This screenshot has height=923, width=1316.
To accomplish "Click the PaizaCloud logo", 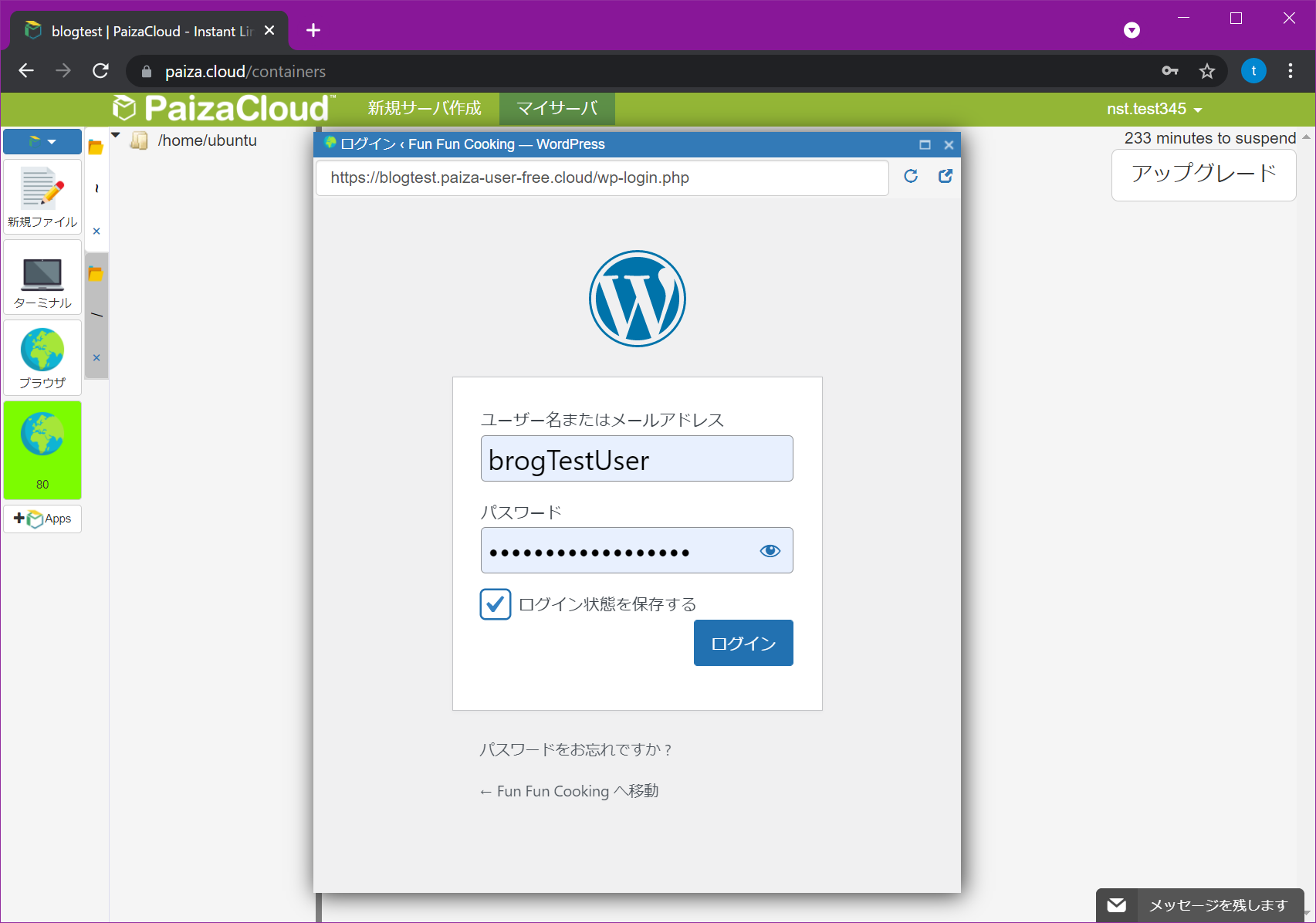I will click(x=224, y=109).
